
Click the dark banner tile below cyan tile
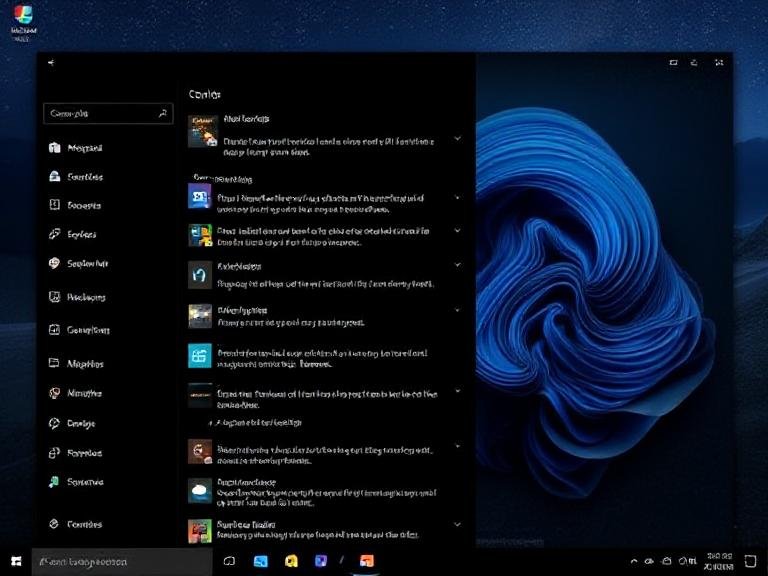[200, 395]
